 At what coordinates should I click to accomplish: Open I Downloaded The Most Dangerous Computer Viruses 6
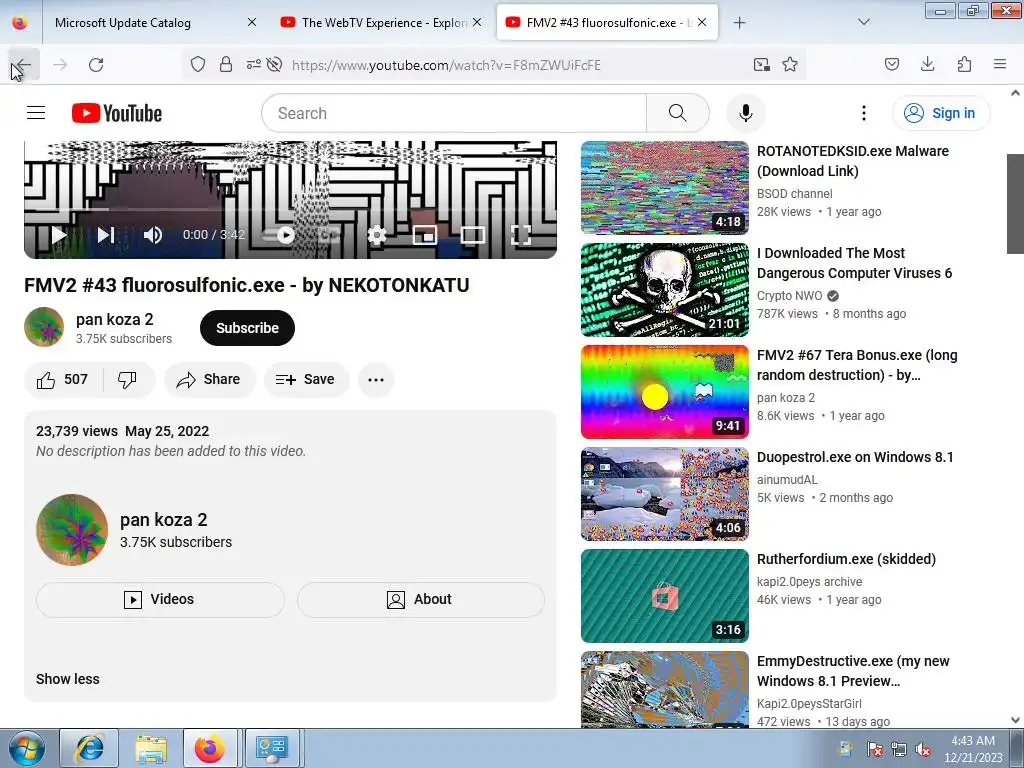pyautogui.click(x=854, y=263)
